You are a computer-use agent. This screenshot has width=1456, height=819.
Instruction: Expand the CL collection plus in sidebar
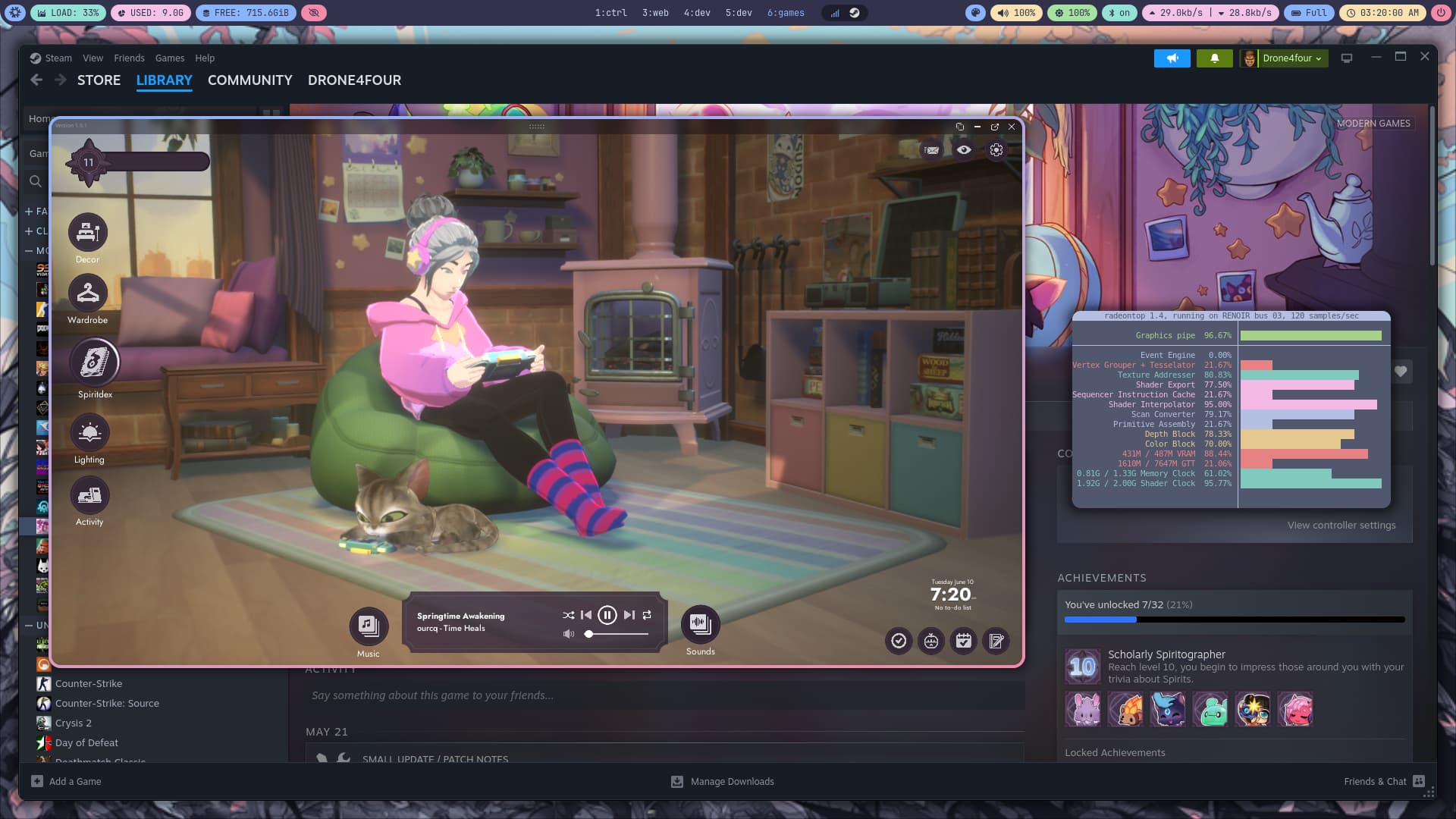pyautogui.click(x=29, y=231)
